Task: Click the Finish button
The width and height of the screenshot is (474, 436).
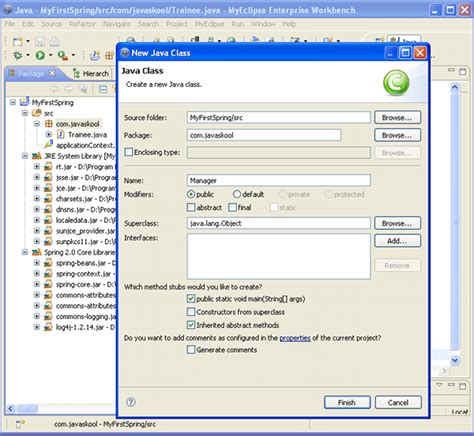Action: pyautogui.click(x=347, y=402)
